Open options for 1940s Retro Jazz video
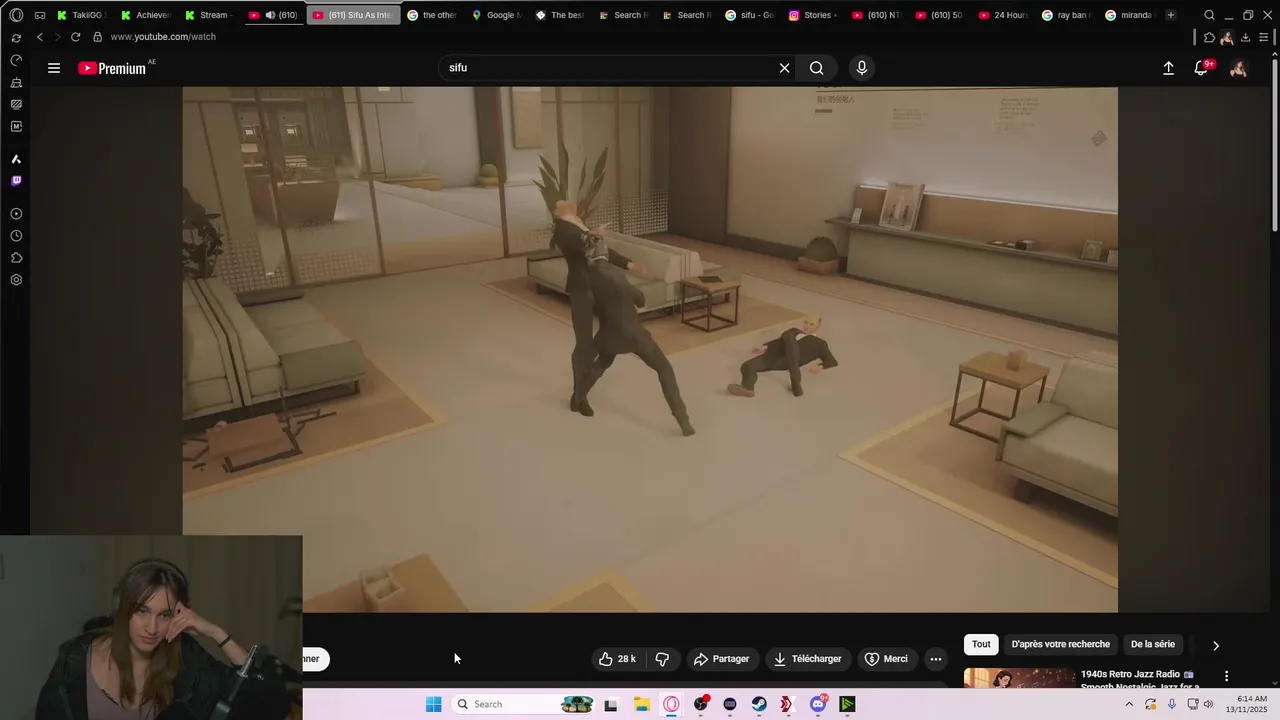 pyautogui.click(x=1226, y=676)
